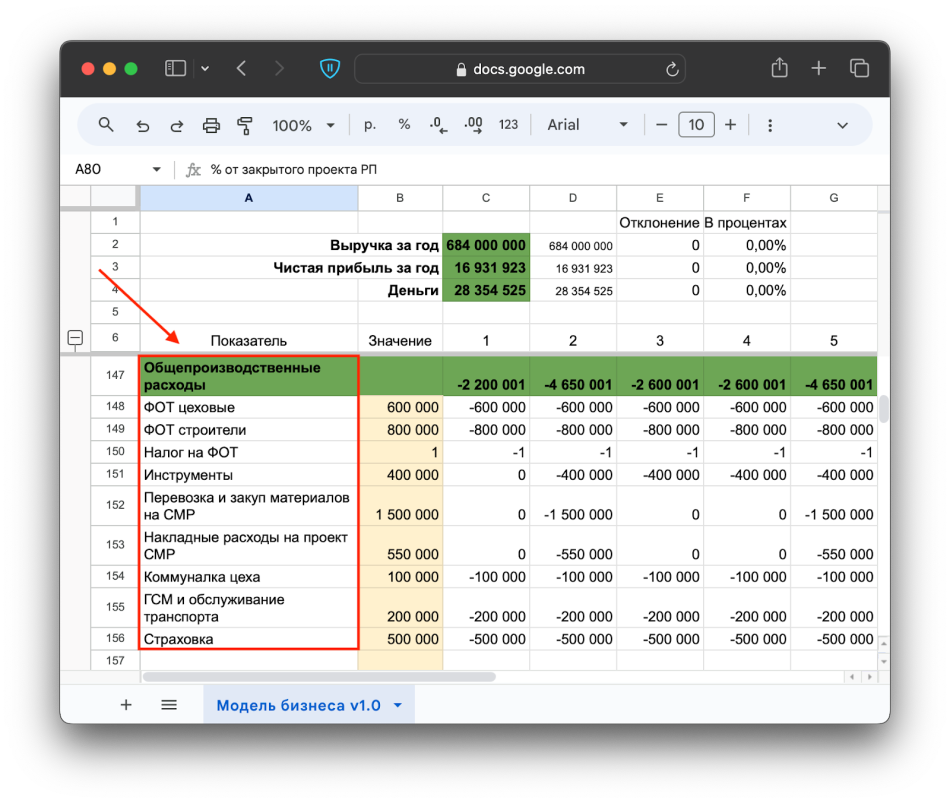Open the three-dot more options menu
This screenshot has height=803, width=950.
point(770,125)
